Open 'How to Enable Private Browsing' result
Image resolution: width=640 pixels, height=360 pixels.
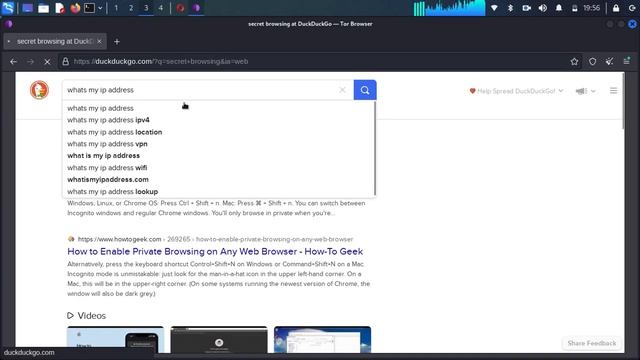click(x=215, y=251)
